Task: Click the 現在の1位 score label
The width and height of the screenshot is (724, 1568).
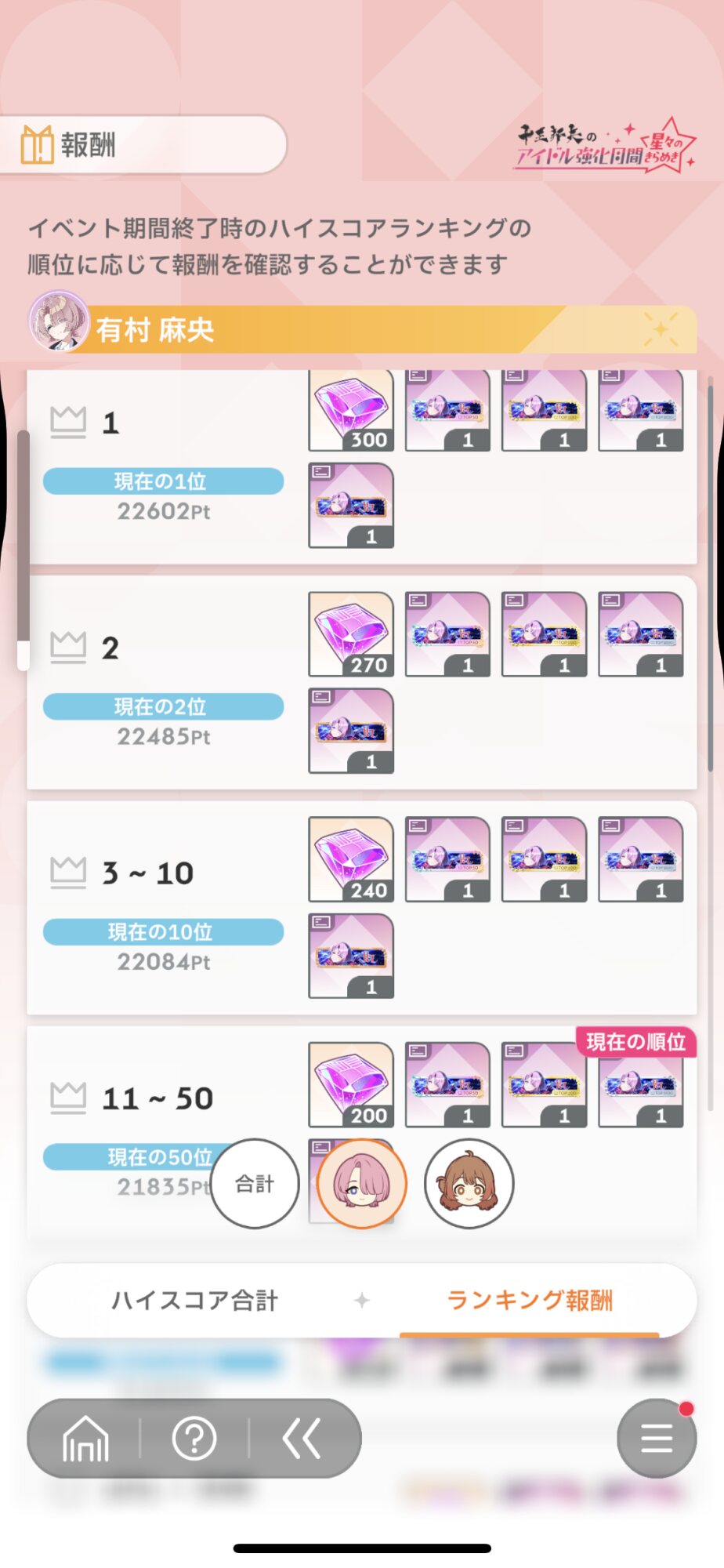Action: click(x=163, y=481)
